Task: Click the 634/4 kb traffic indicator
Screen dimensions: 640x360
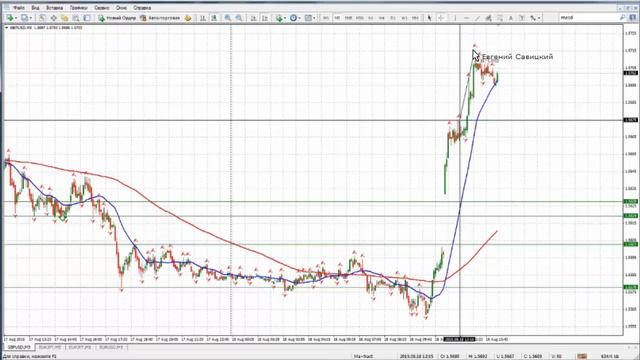Action: tap(610, 356)
